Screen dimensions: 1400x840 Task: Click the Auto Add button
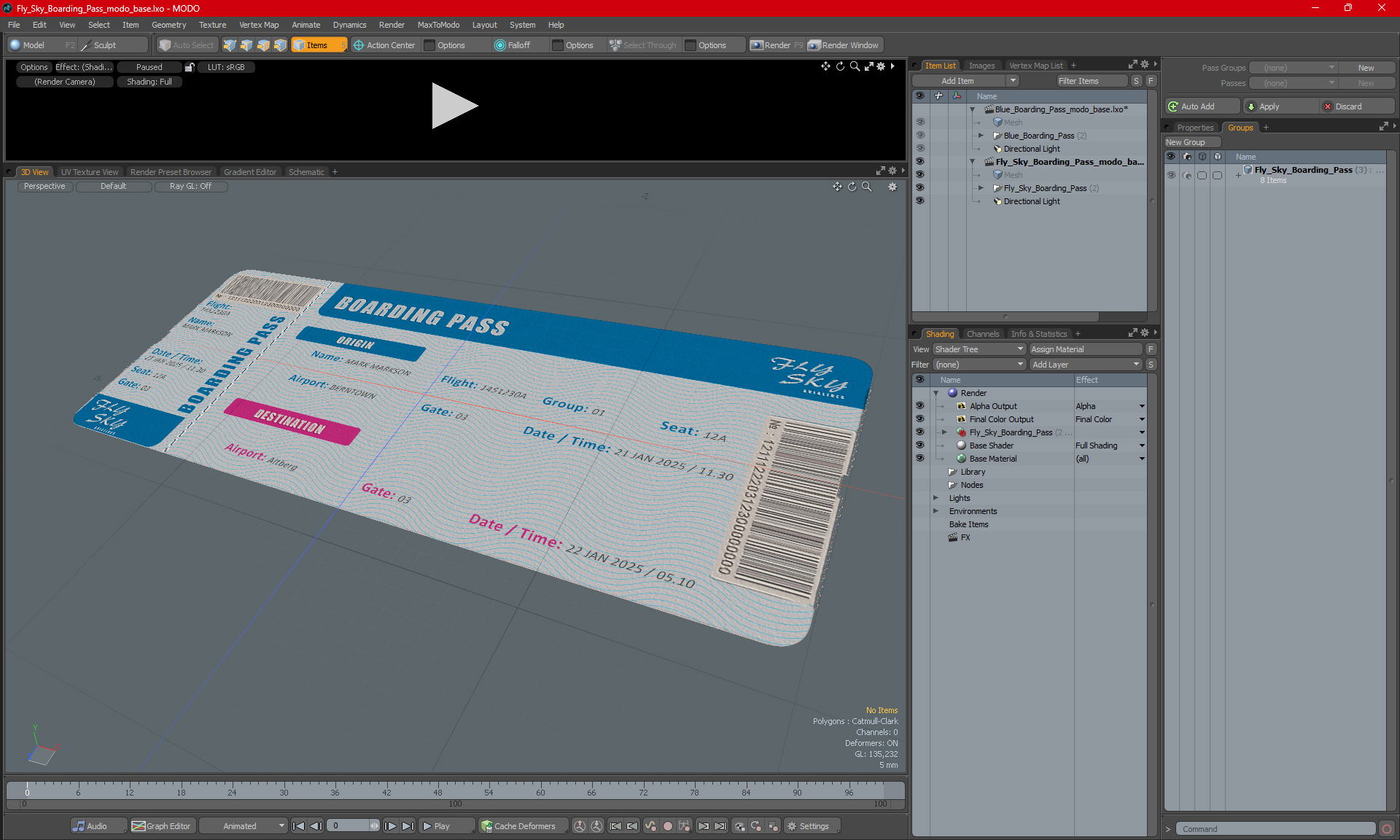pyautogui.click(x=1202, y=106)
